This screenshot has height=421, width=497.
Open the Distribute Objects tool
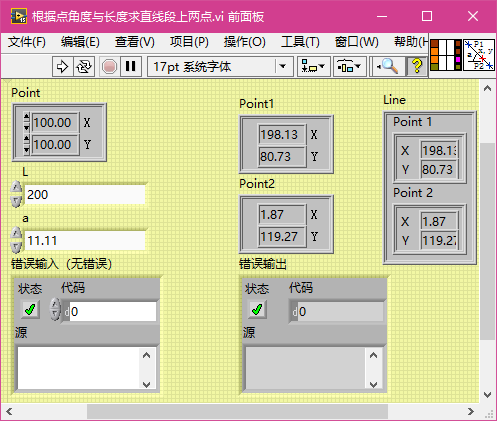(349, 67)
